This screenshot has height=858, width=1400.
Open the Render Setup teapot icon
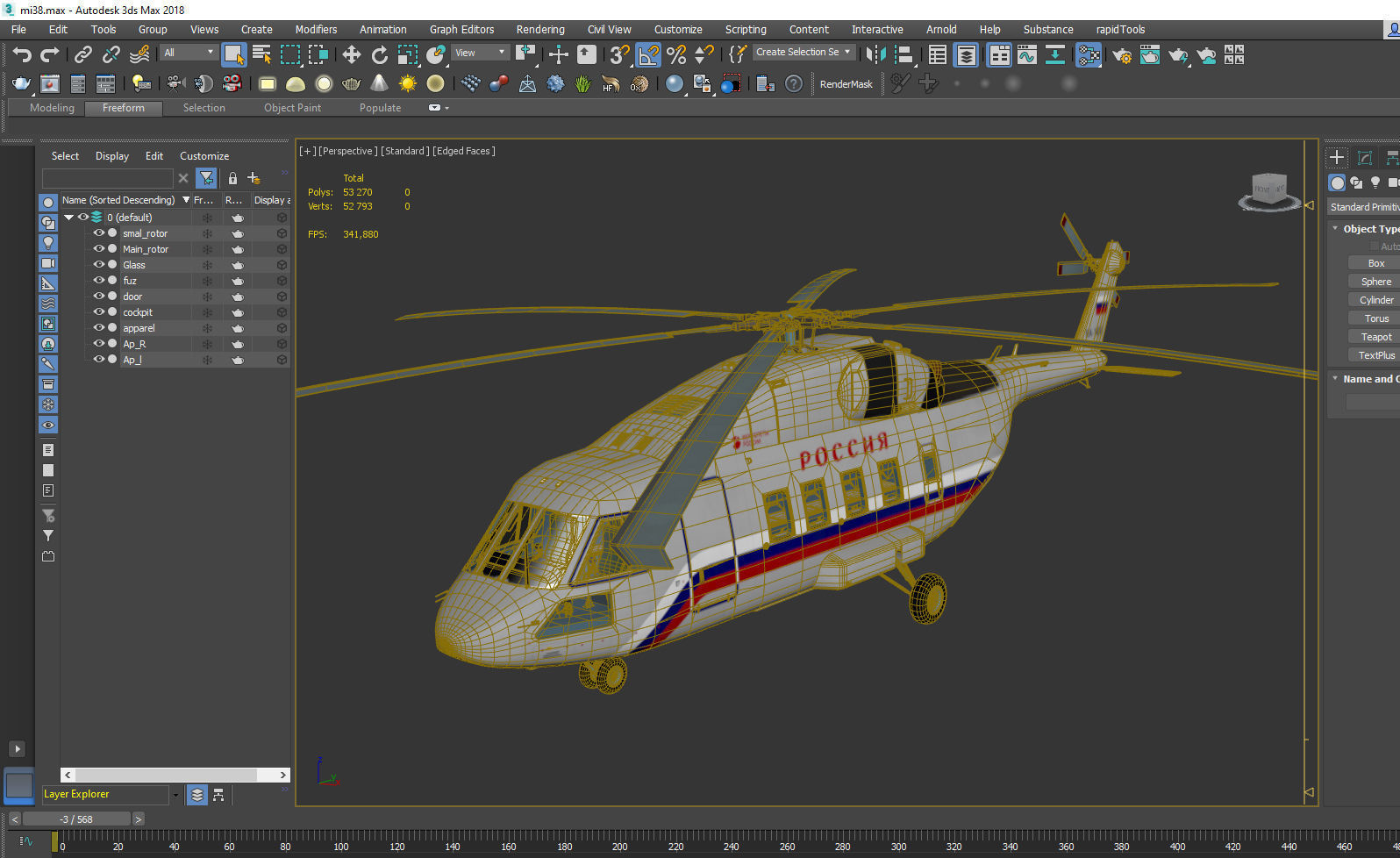point(1122,55)
